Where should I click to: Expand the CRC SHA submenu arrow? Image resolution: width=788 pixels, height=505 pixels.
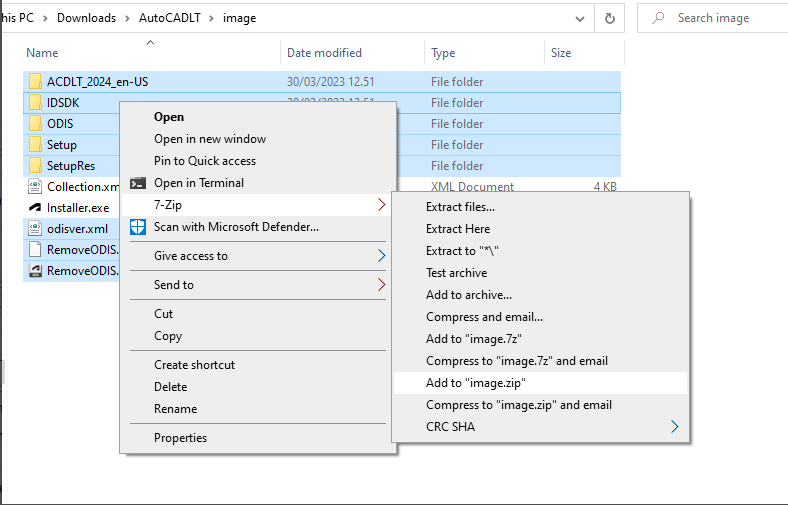674,427
